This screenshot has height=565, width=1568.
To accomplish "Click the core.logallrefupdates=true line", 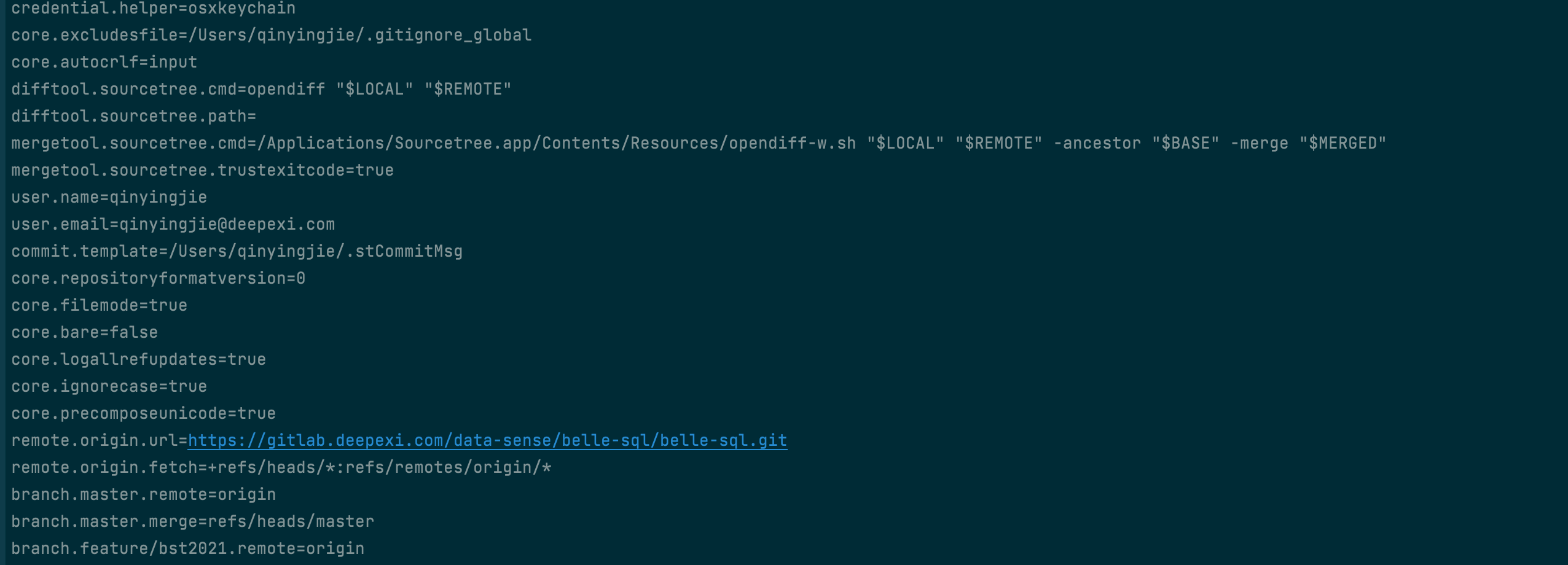I will click(x=138, y=359).
